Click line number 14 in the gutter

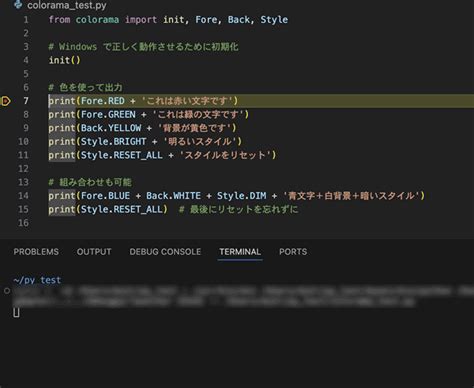point(23,196)
